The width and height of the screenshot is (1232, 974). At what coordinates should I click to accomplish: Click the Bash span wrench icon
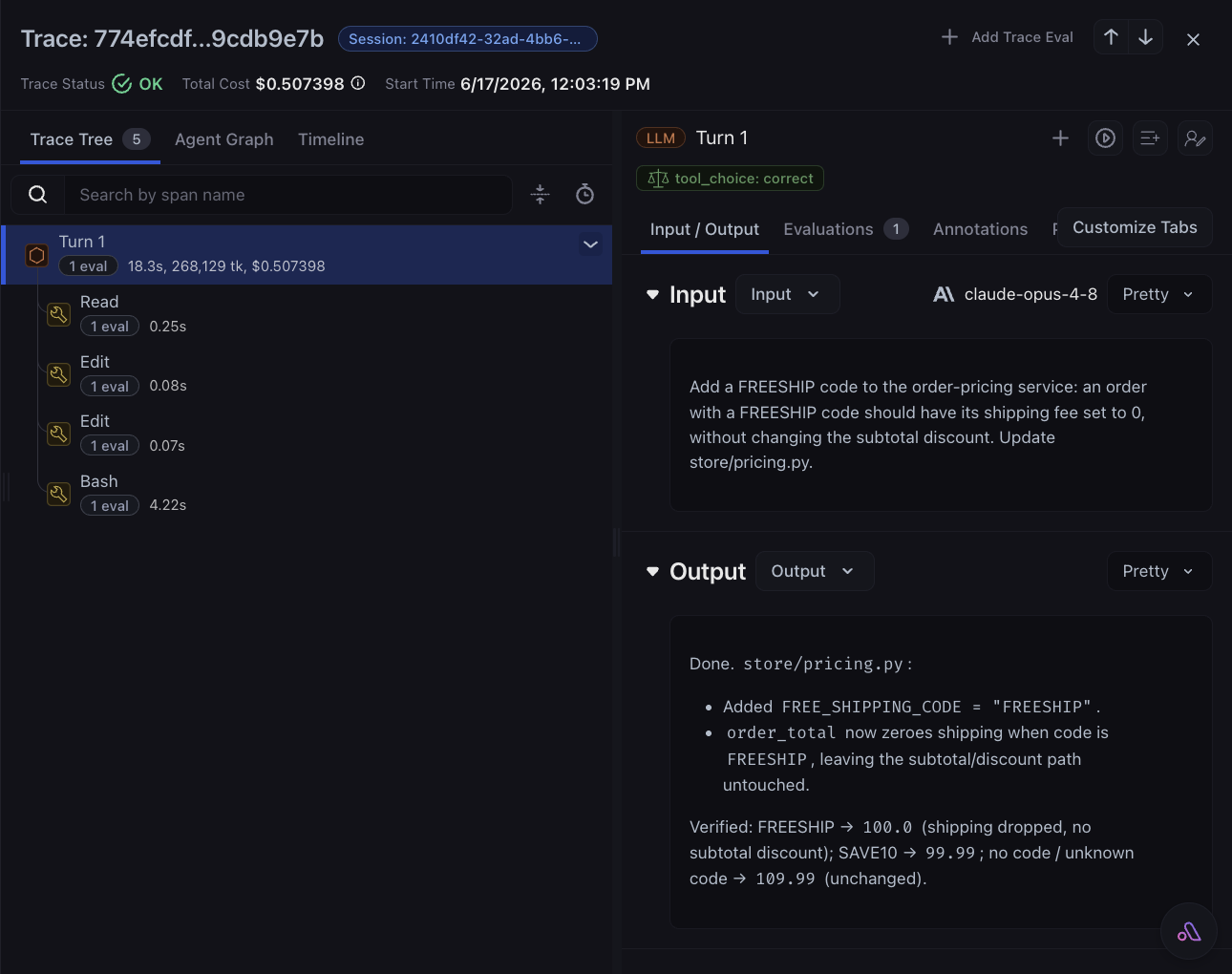point(59,494)
